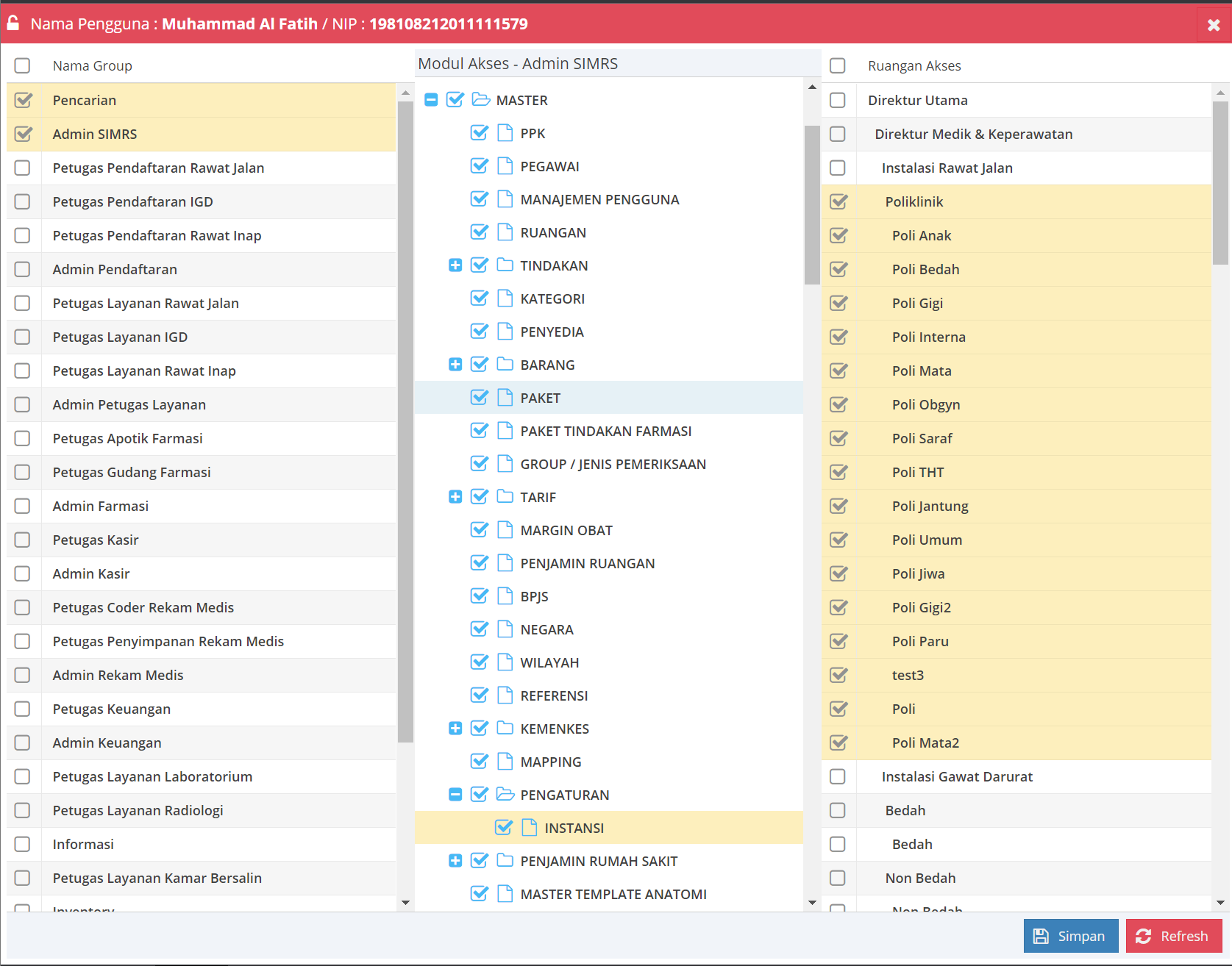1232x966 pixels.
Task: Click the TINDAKAN folder icon
Action: tap(505, 265)
